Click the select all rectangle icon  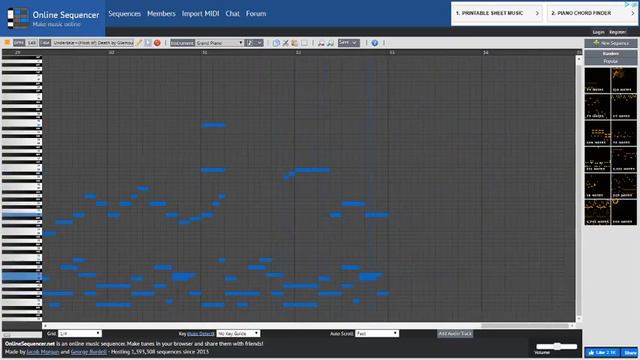(304, 43)
